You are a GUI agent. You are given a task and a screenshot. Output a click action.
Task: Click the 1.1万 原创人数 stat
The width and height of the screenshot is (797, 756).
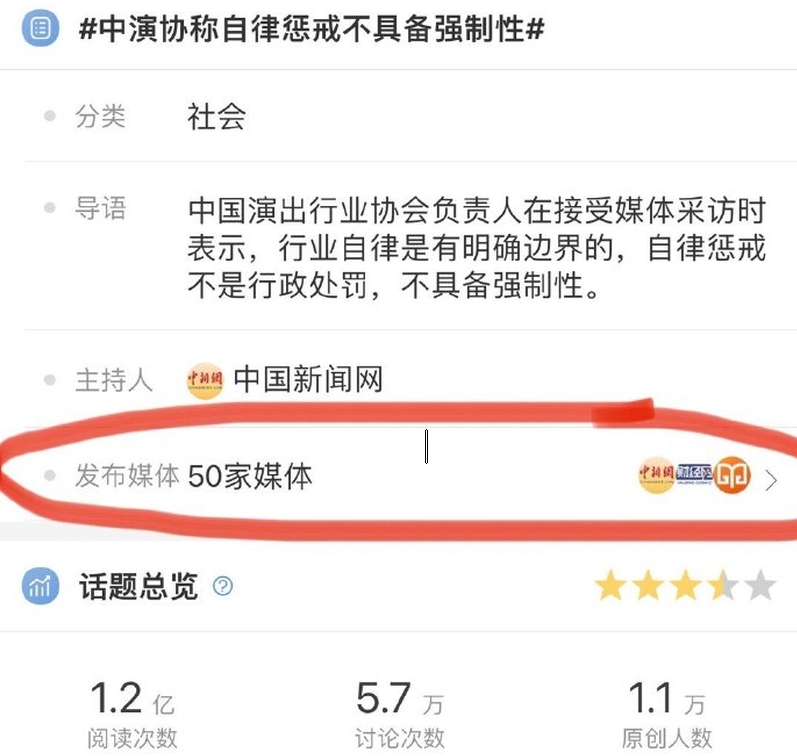pyautogui.click(x=666, y=715)
